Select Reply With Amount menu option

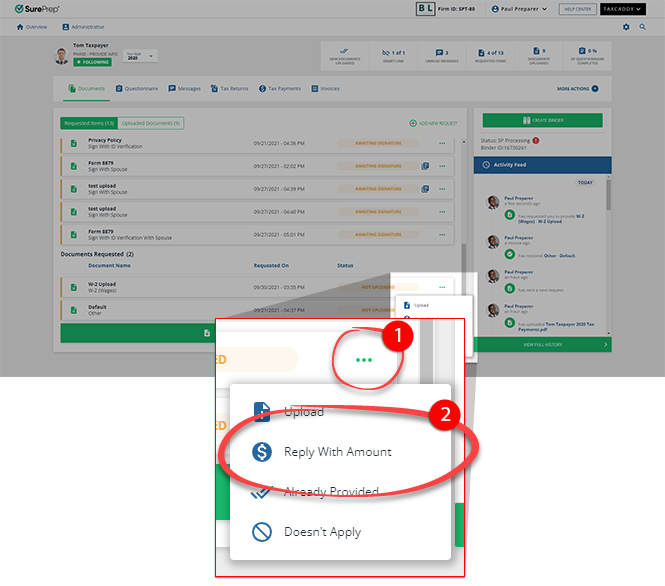click(x=337, y=452)
